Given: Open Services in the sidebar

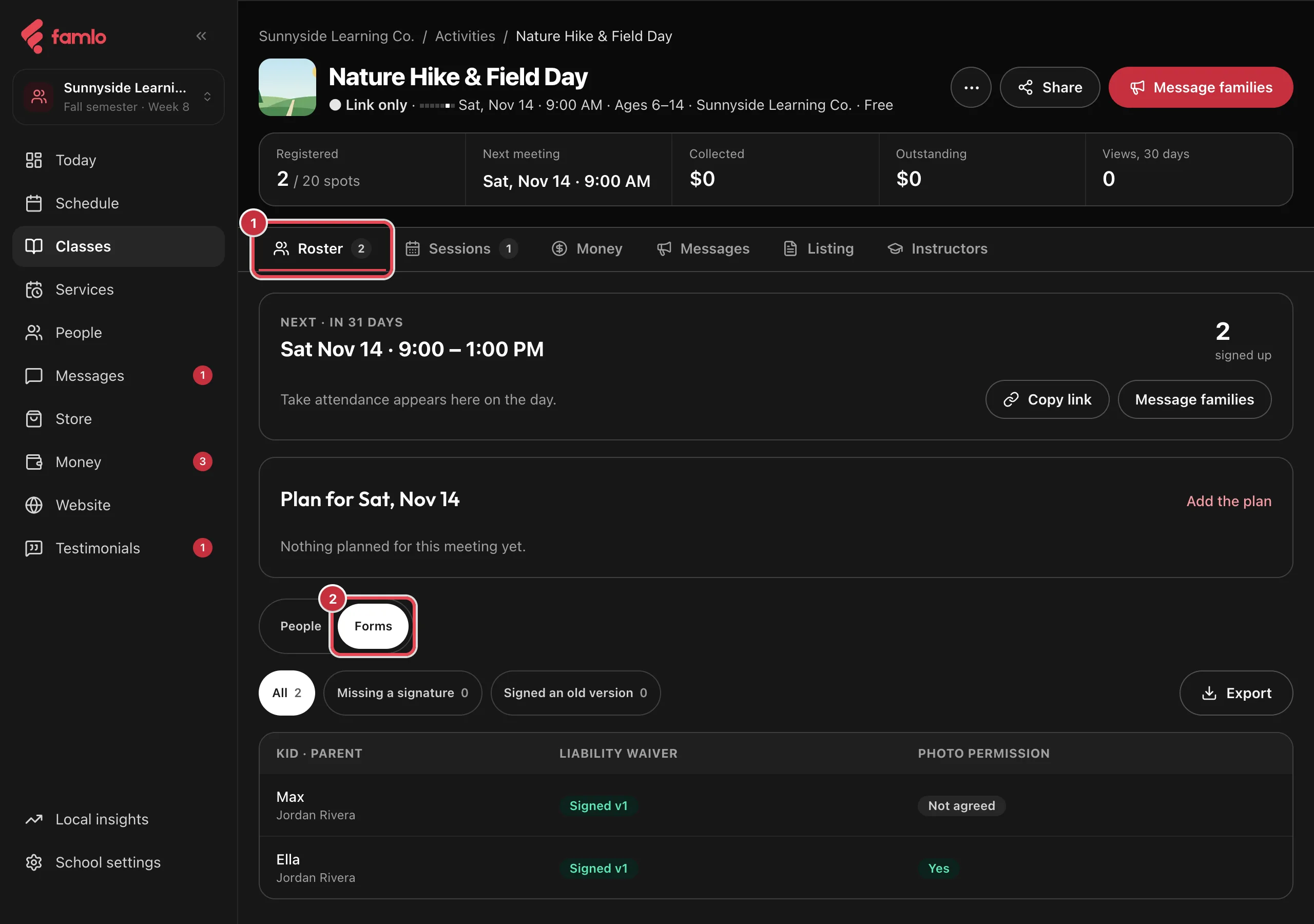Looking at the screenshot, I should click(119, 290).
